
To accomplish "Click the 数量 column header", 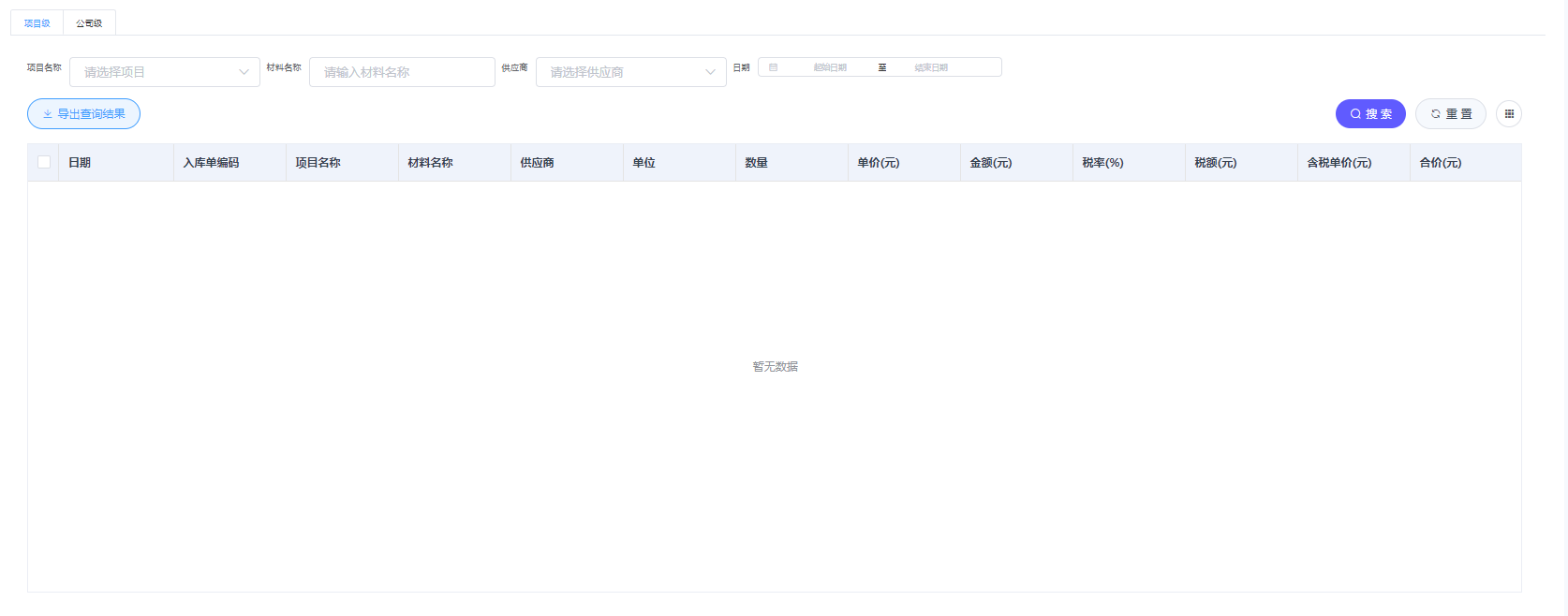I will click(x=792, y=163).
